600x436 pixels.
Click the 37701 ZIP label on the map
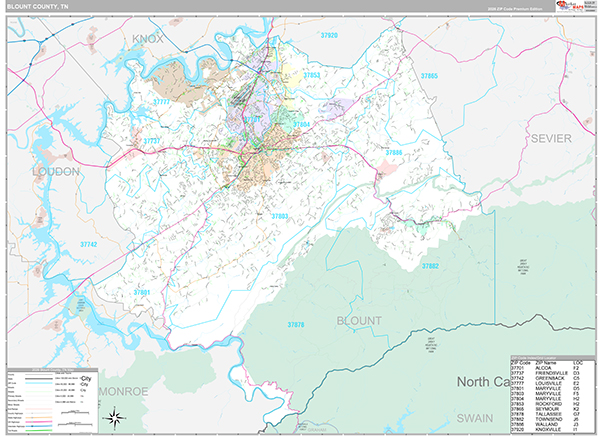253,119
